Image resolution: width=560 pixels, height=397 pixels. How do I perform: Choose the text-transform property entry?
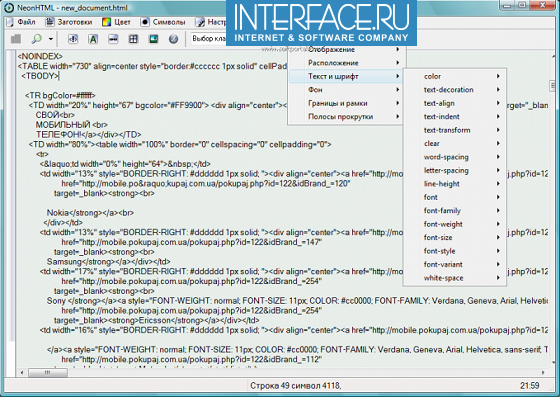(x=455, y=130)
